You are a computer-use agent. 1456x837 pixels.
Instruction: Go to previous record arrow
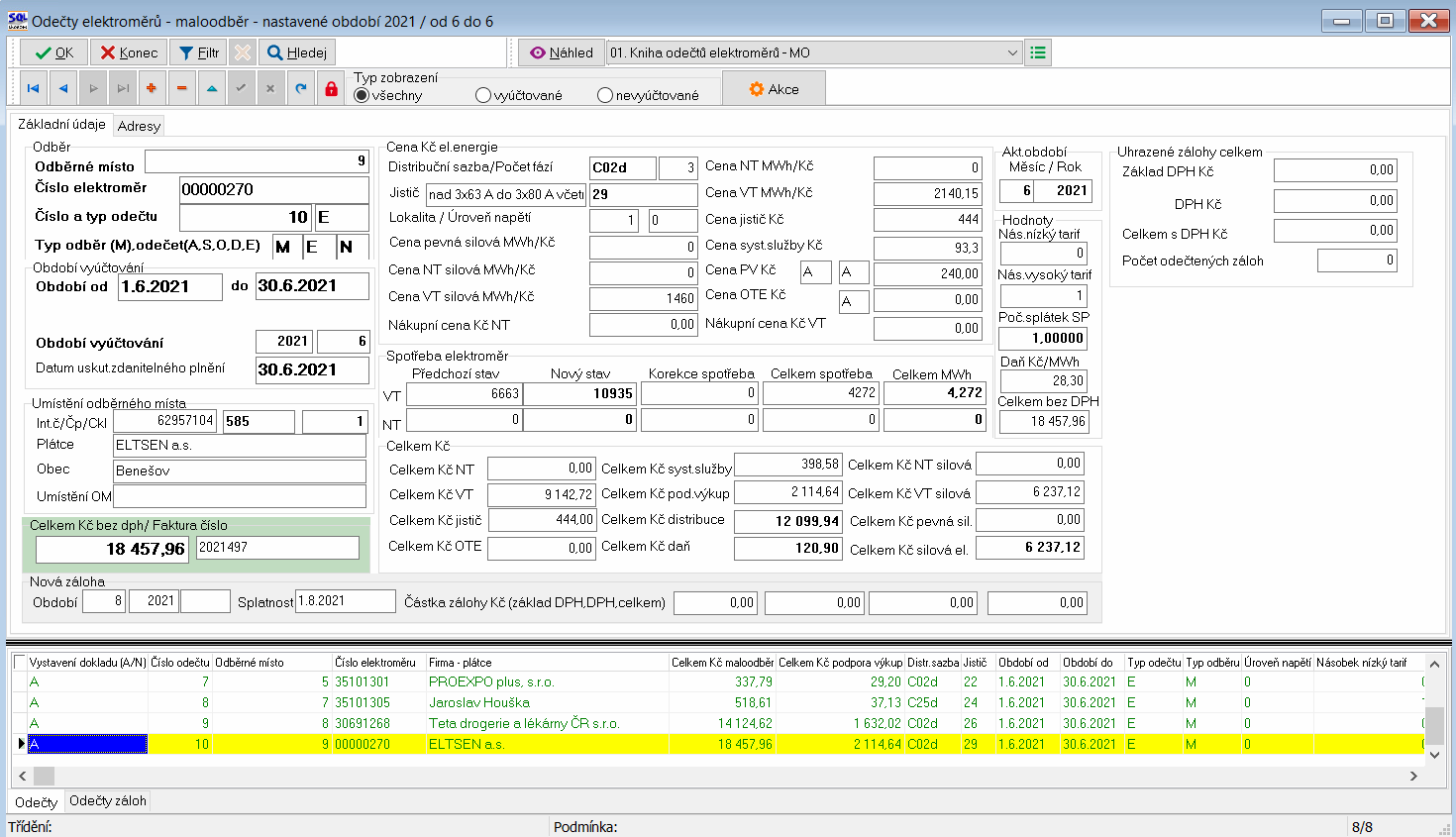[x=62, y=89]
